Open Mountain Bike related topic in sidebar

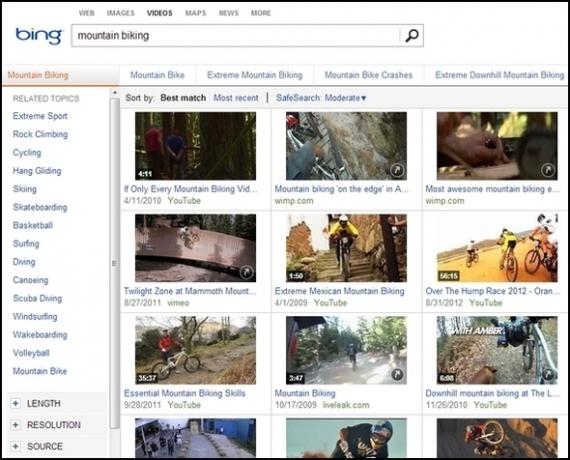pos(40,371)
